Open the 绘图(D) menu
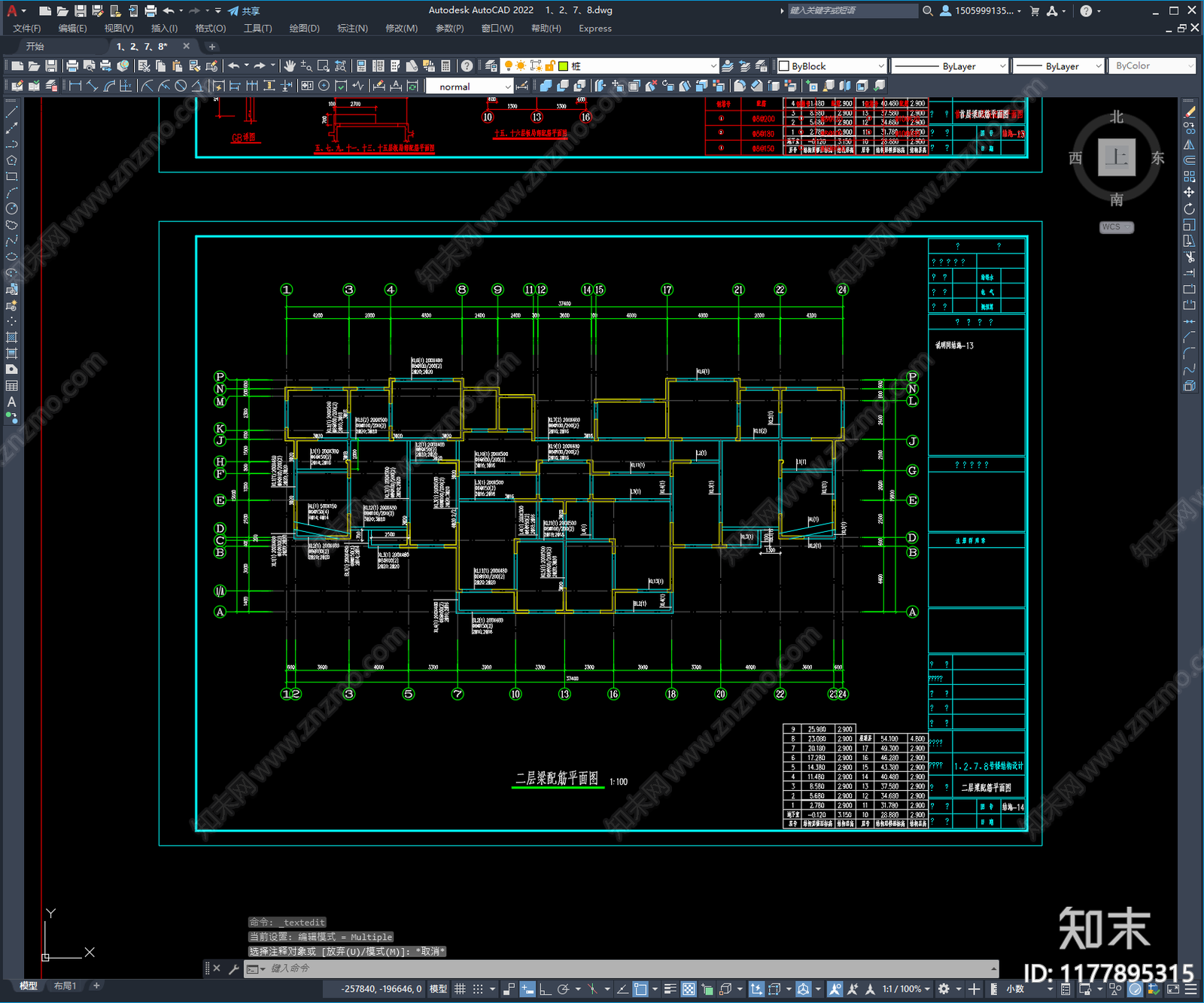 click(x=304, y=29)
